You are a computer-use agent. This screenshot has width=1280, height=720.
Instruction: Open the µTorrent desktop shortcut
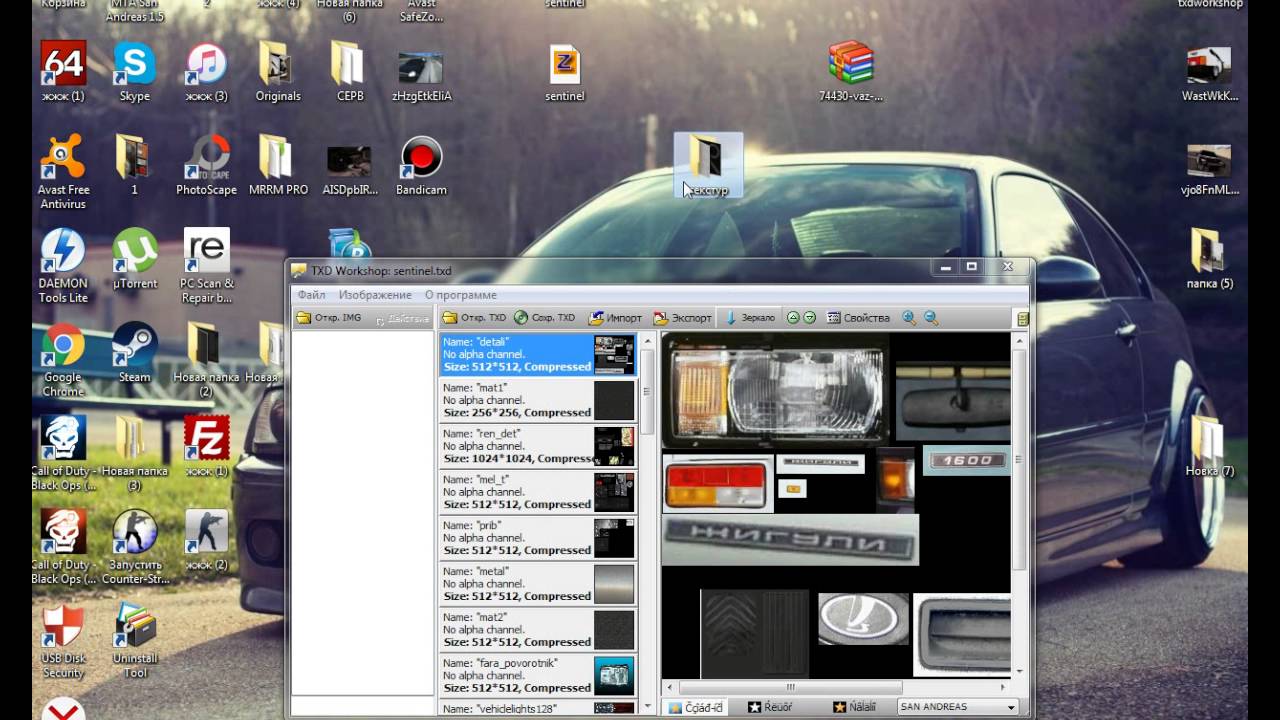click(x=134, y=260)
